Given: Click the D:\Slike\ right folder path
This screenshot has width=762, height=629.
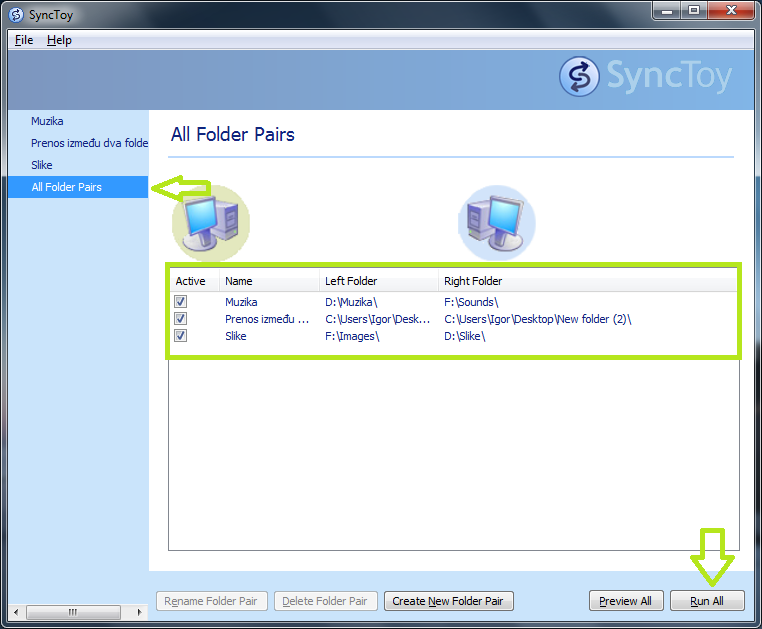Looking at the screenshot, I should (465, 336).
